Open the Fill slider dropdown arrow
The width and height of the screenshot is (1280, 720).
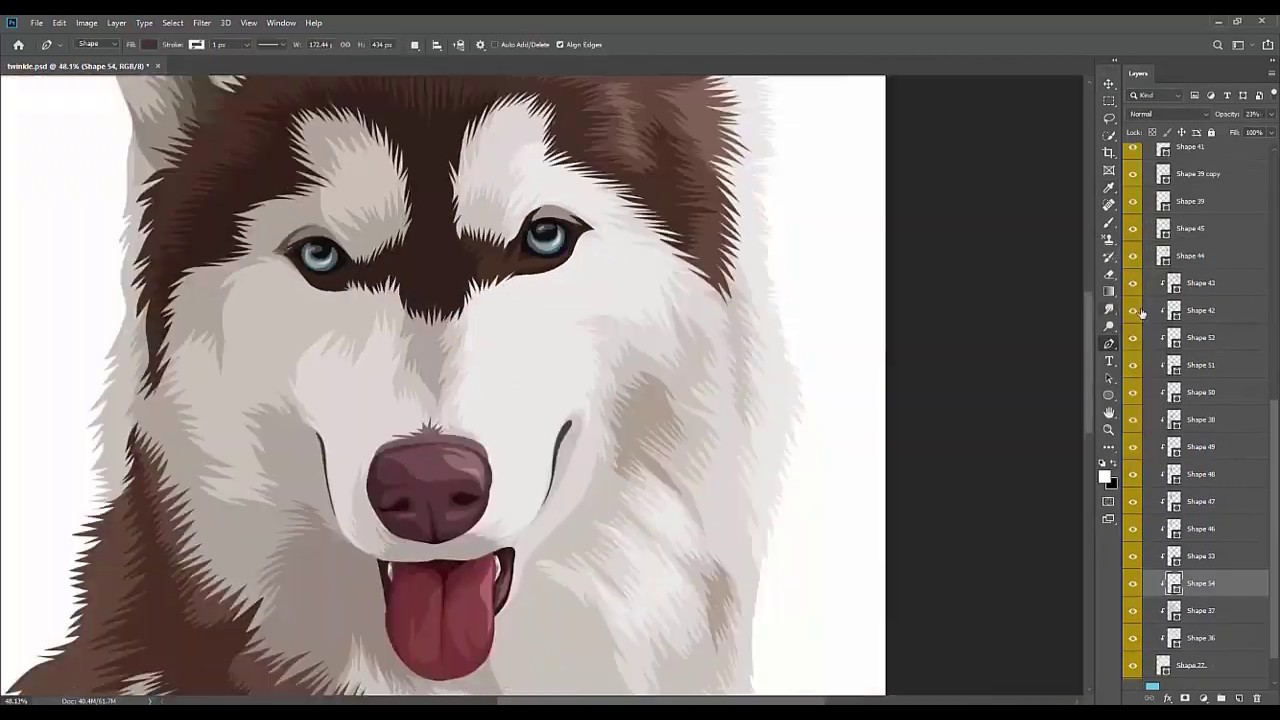(1271, 132)
